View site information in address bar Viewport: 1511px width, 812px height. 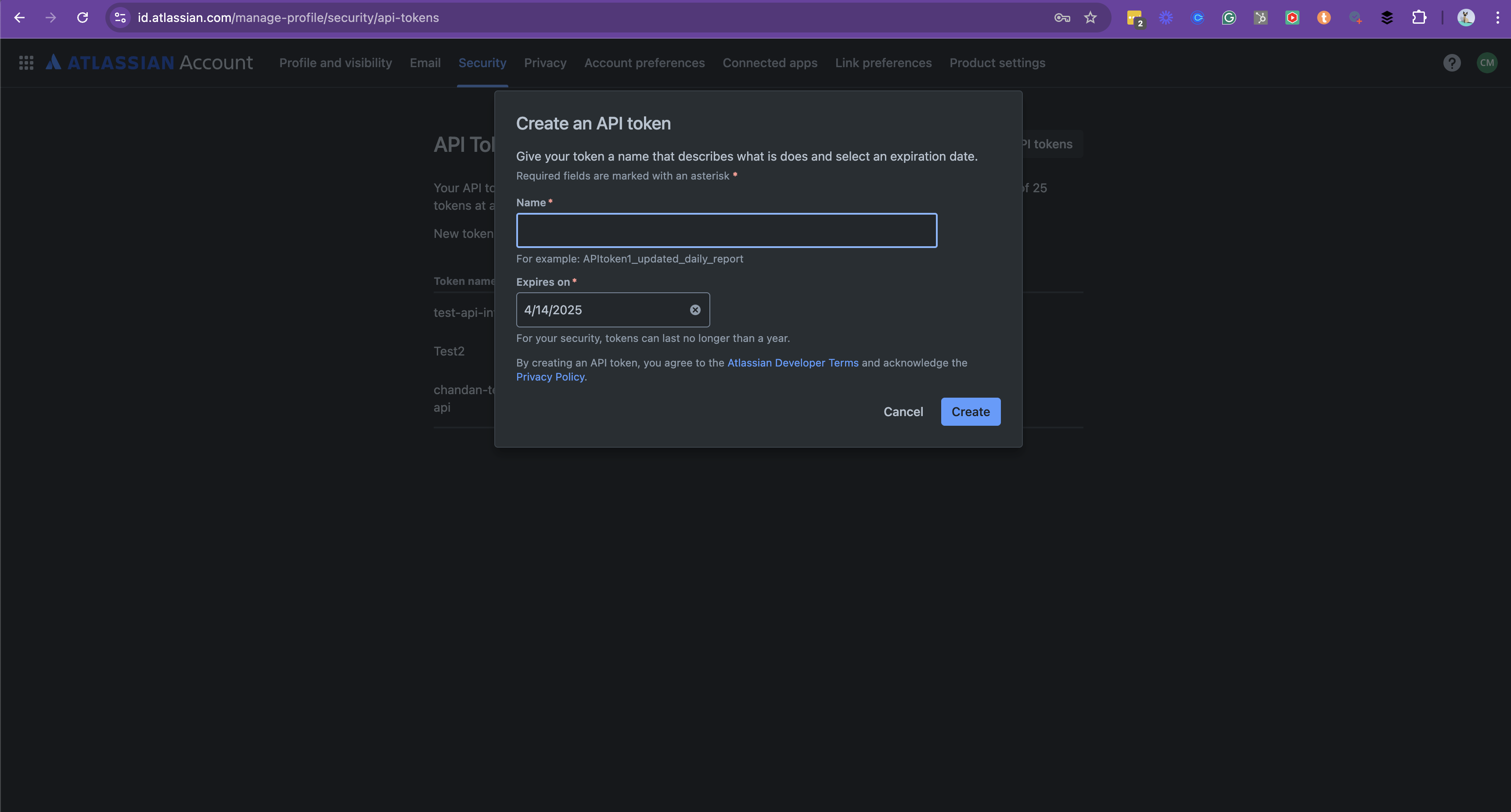coord(120,18)
